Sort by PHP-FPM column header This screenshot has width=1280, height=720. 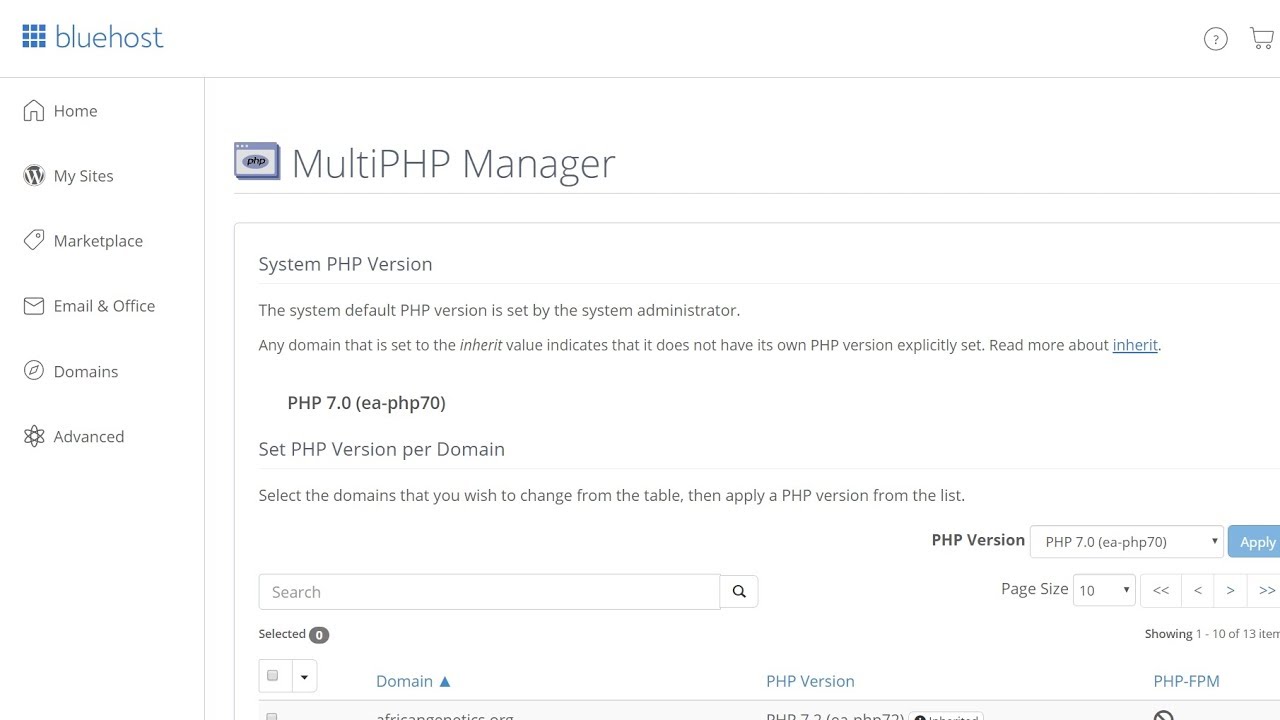1186,681
